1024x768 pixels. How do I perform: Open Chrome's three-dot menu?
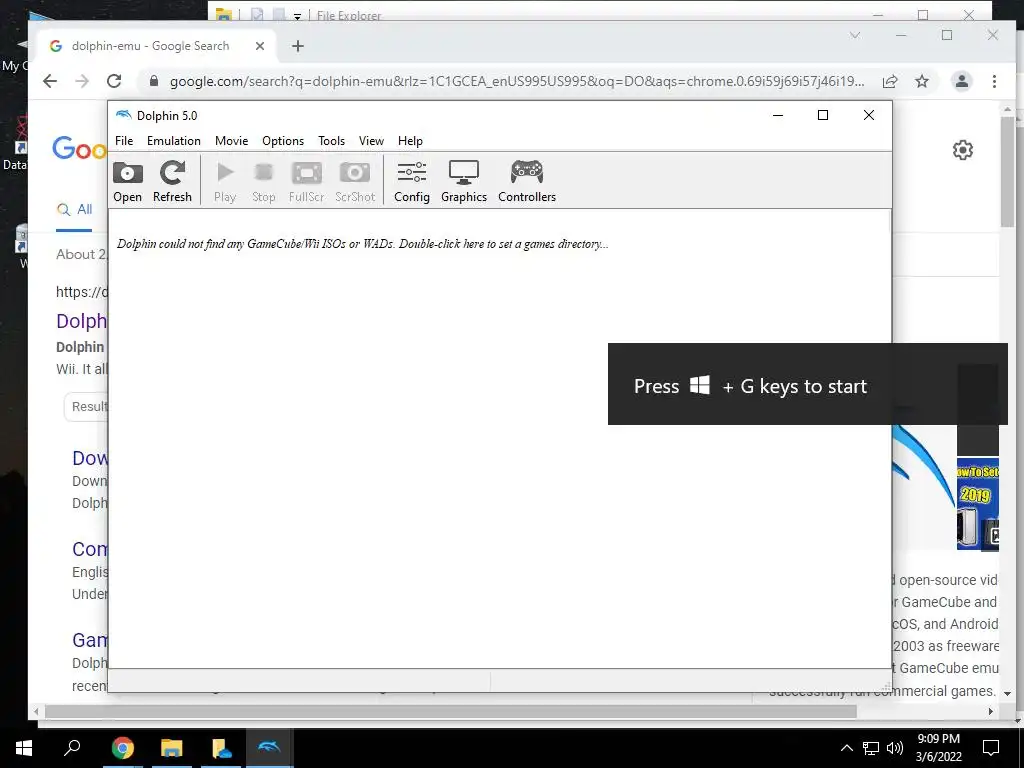point(994,81)
